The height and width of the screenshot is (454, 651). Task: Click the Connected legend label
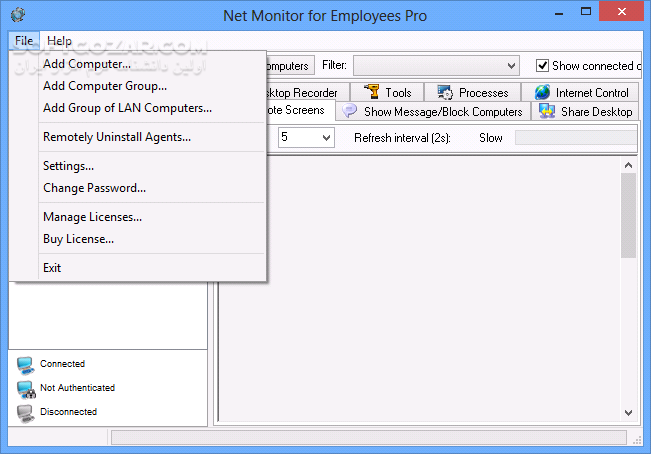[62, 364]
